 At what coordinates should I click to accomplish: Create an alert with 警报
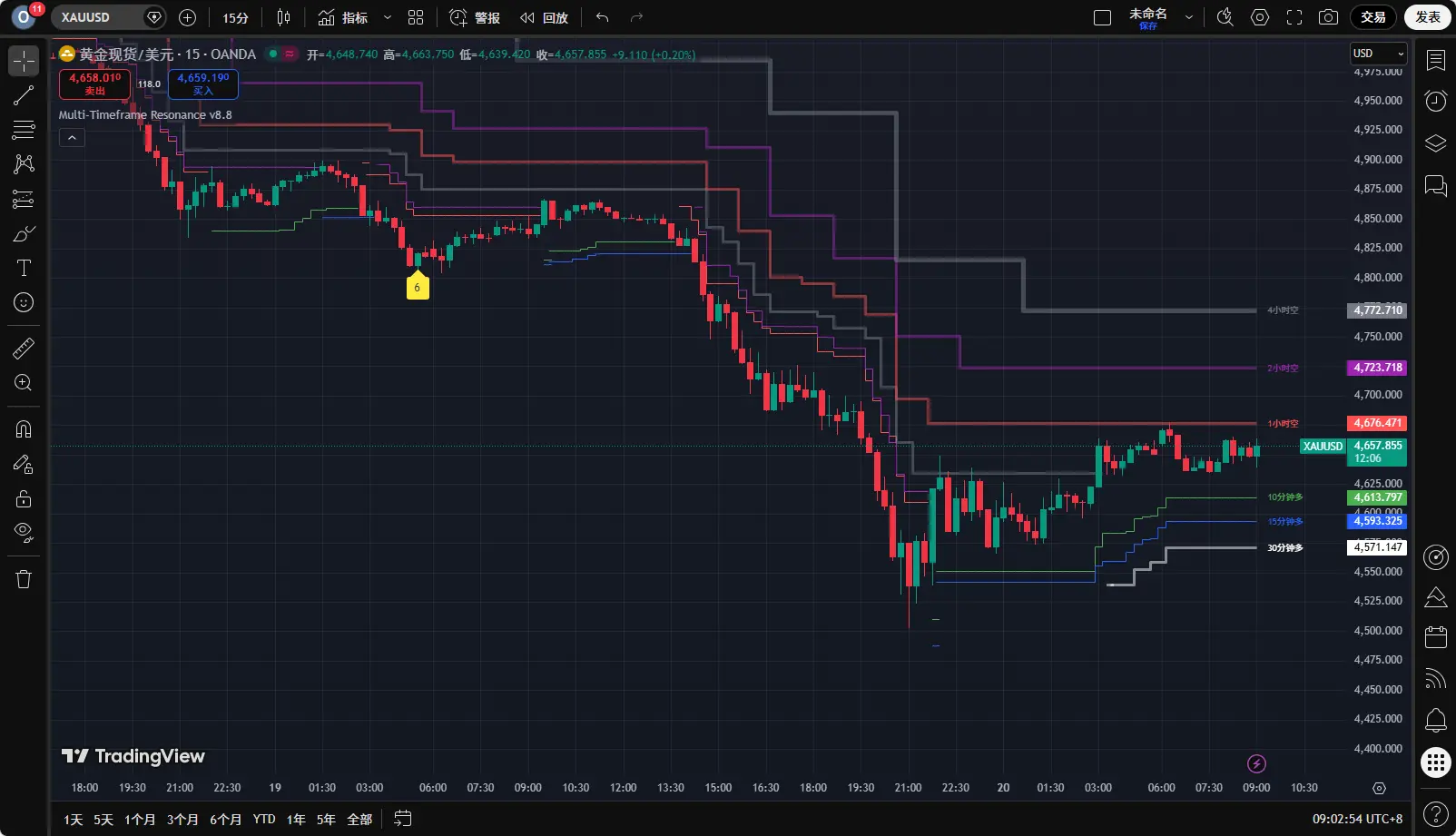click(x=475, y=17)
